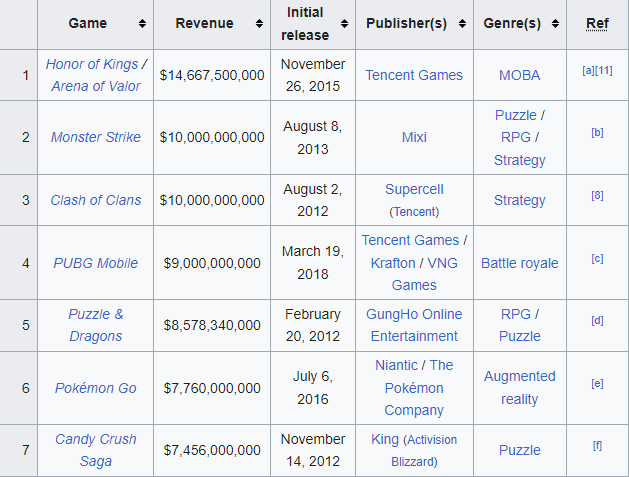
Task: Open footnote [c] reference
Action: click(597, 259)
